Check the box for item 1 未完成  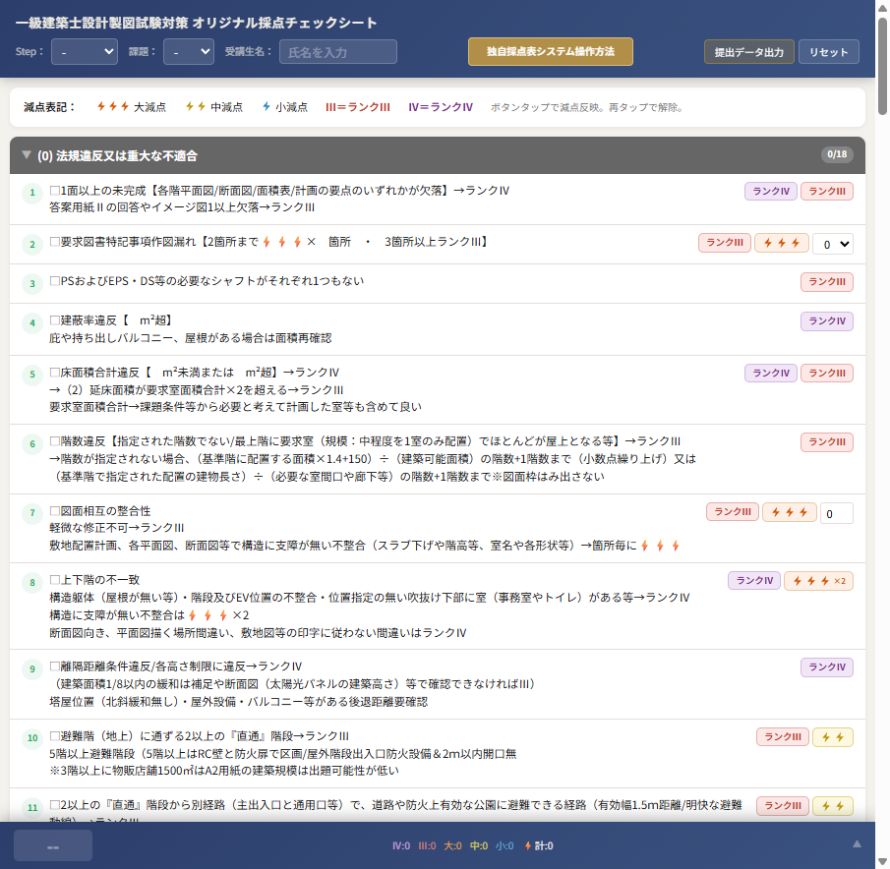point(54,190)
